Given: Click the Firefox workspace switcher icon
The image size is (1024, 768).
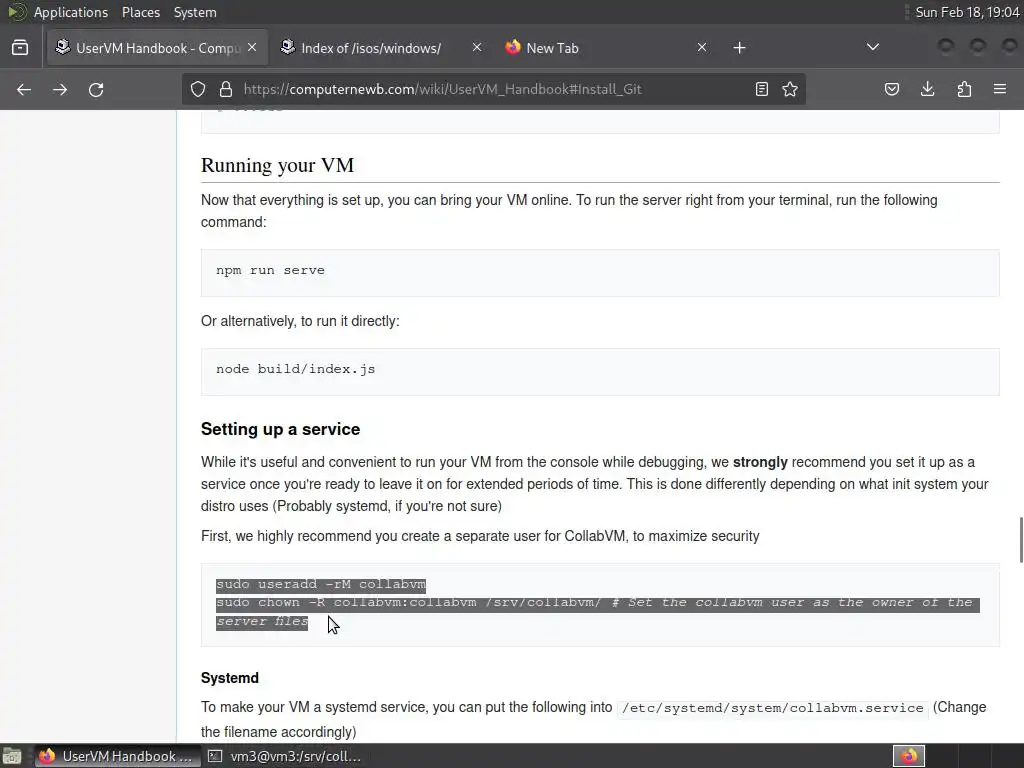Looking at the screenshot, I should pyautogui.click(x=909, y=756).
